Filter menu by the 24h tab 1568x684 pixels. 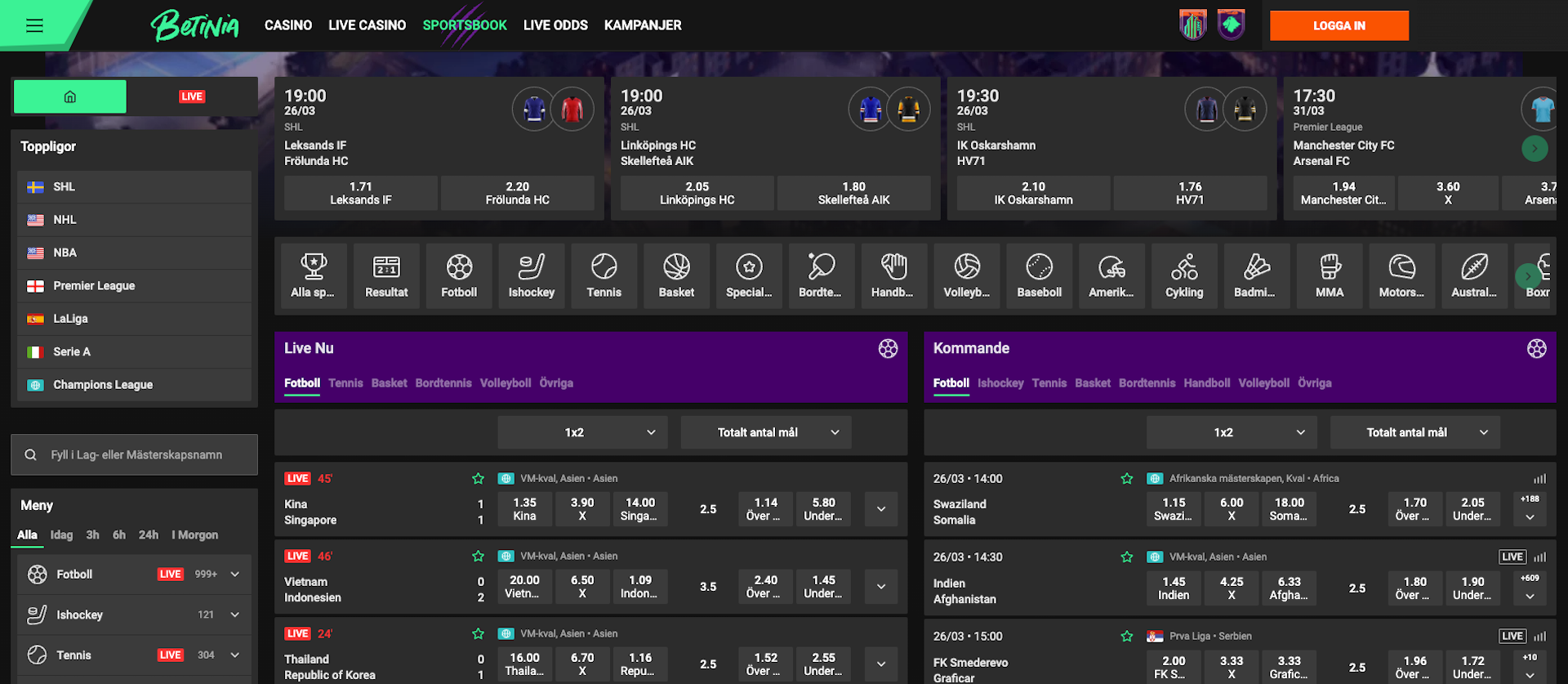click(x=149, y=535)
